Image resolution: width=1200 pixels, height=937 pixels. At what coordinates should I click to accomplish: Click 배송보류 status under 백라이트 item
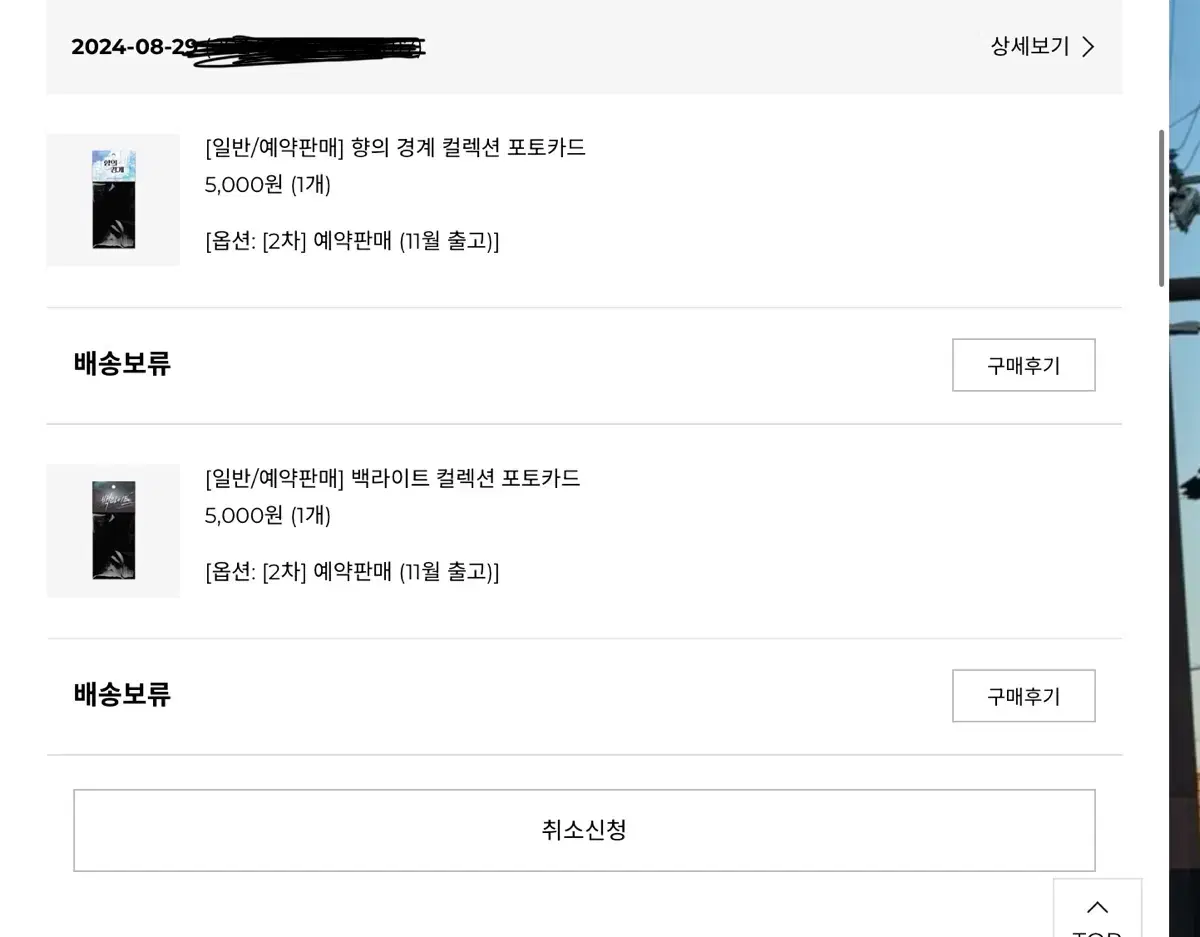(122, 694)
